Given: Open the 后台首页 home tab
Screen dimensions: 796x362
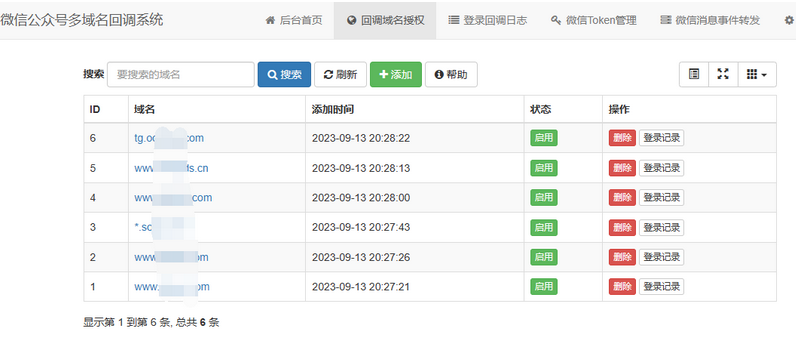Looking at the screenshot, I should coord(294,20).
